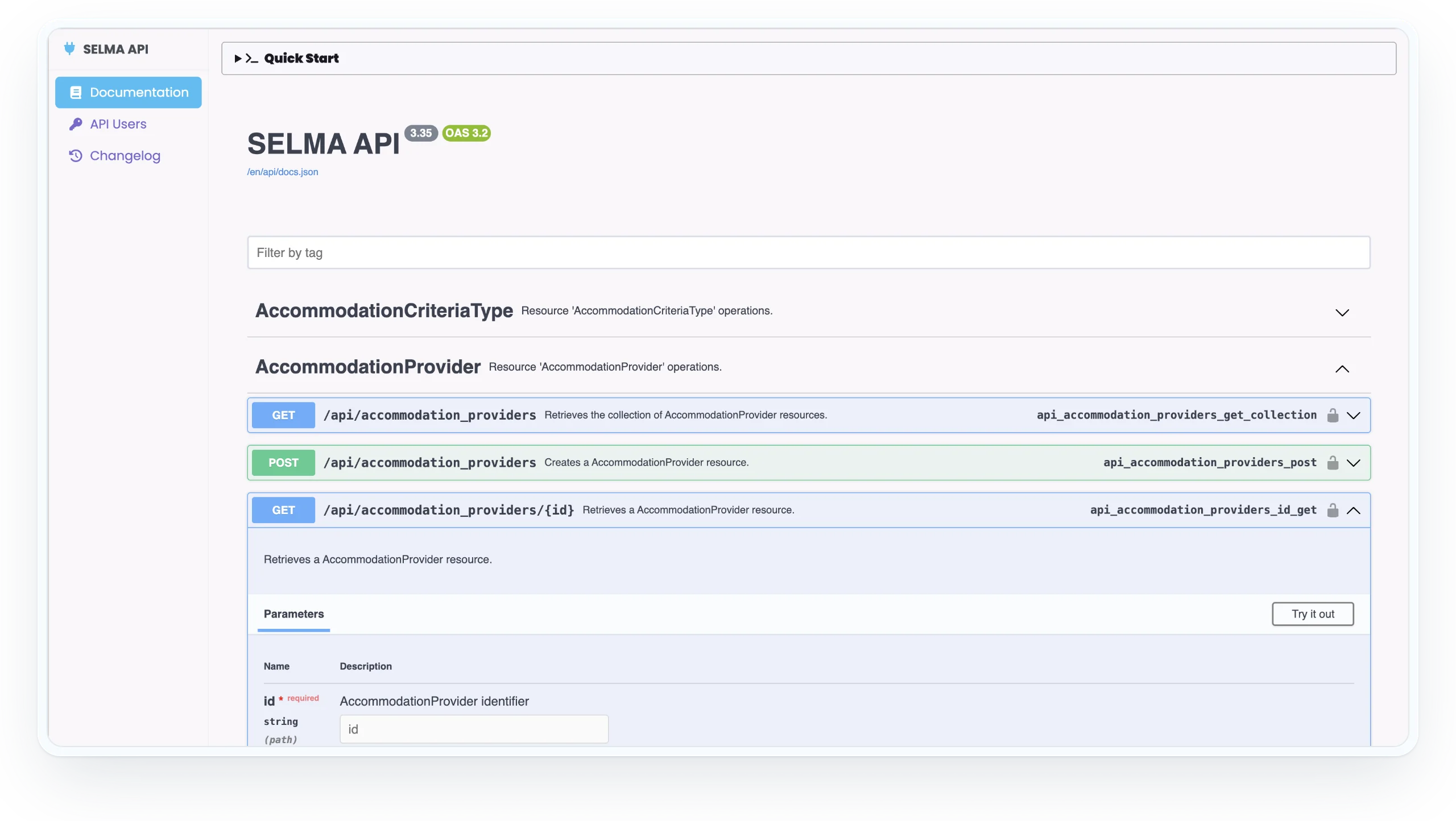Click the OAS 3.2 badge
The image size is (1456, 821).
tap(466, 133)
